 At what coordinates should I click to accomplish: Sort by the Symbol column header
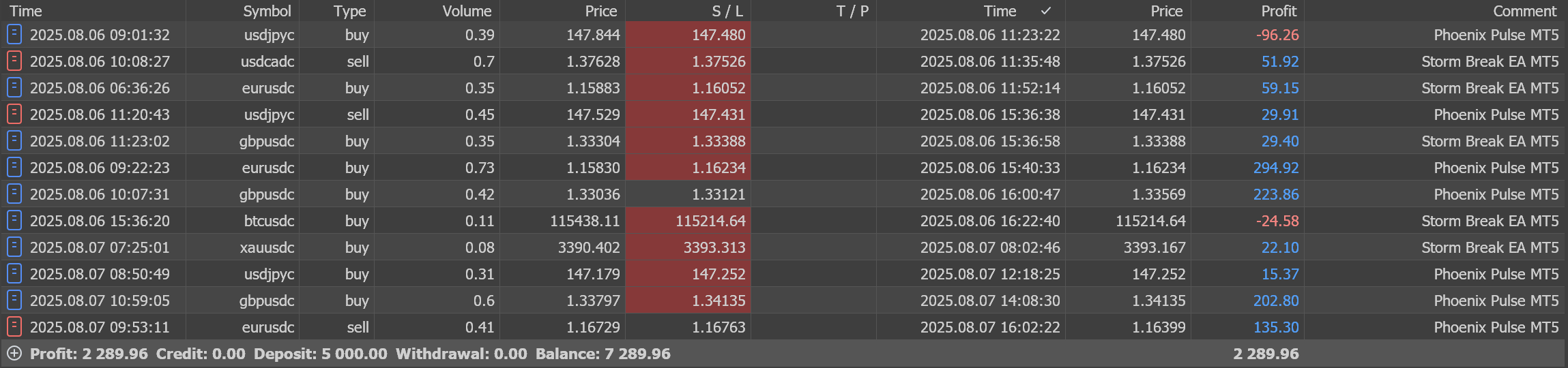pos(267,11)
